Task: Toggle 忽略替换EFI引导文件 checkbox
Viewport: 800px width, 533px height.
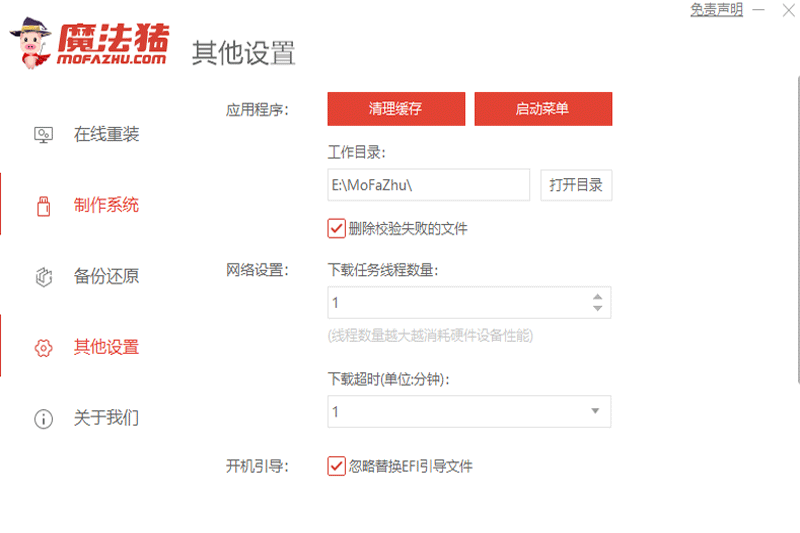Action: [336, 466]
